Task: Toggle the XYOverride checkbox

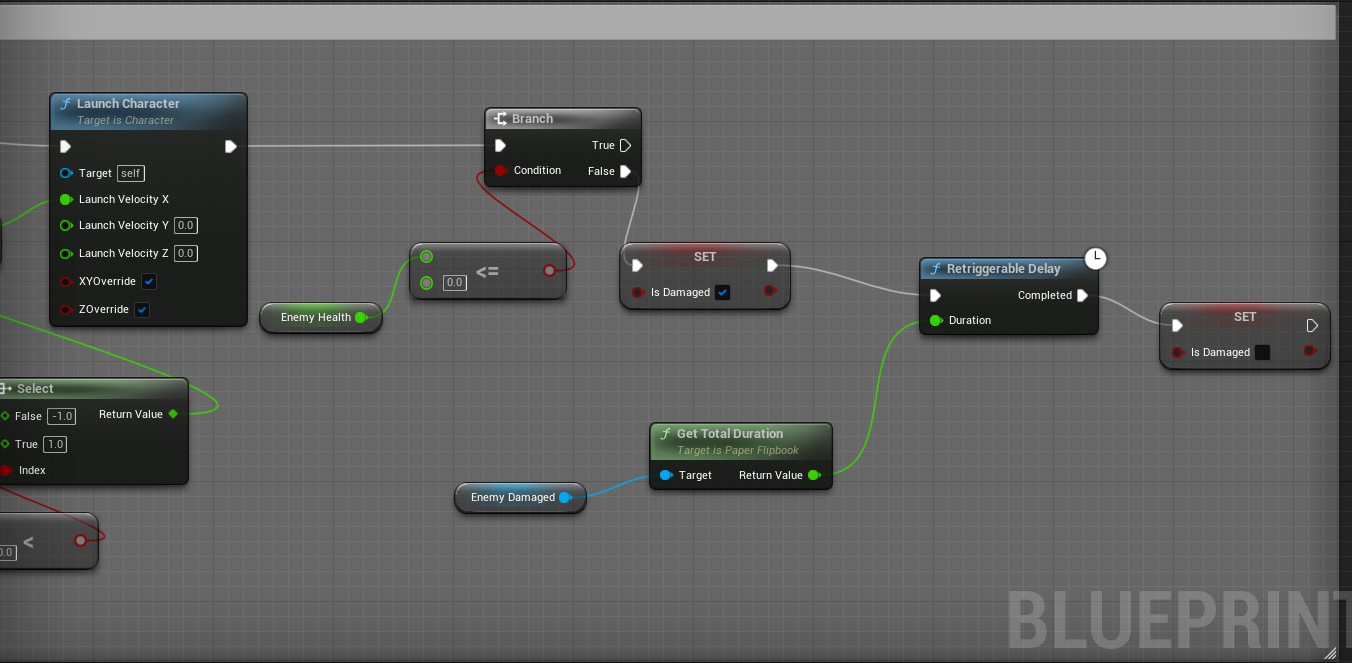Action: (x=149, y=282)
